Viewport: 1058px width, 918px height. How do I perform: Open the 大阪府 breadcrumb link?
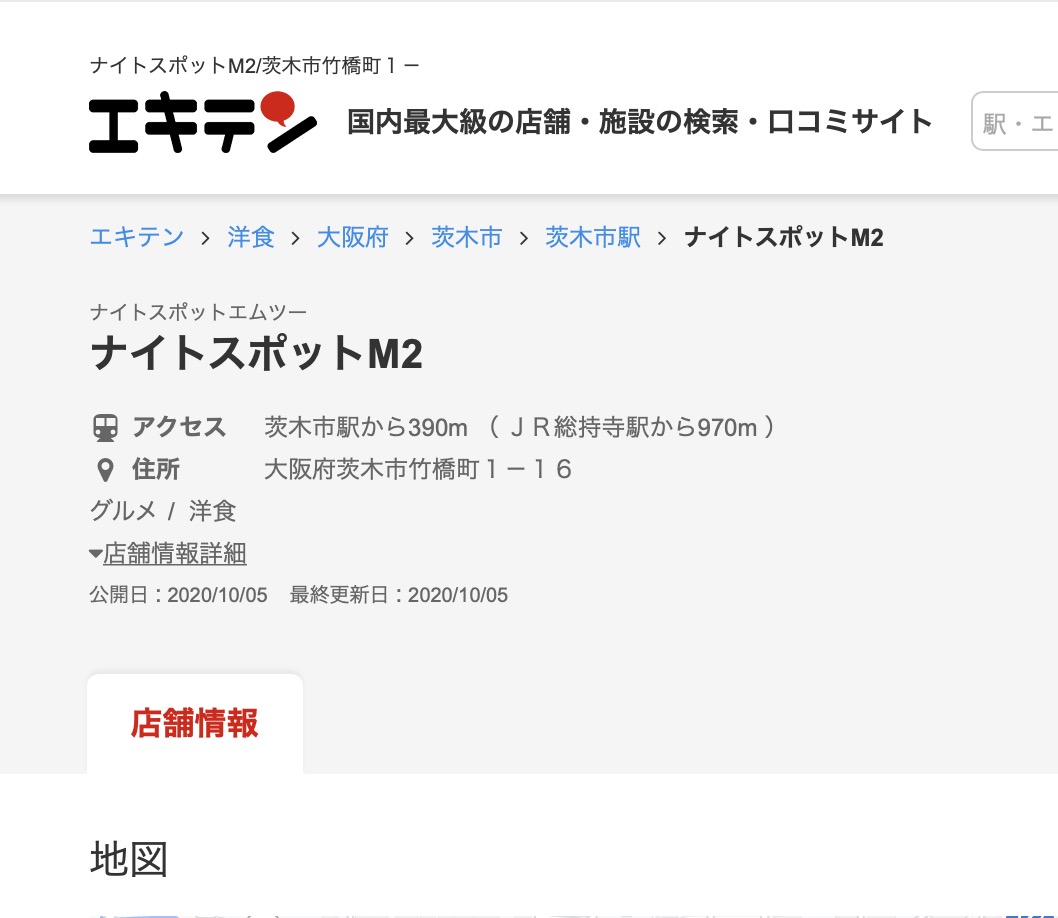click(x=353, y=237)
